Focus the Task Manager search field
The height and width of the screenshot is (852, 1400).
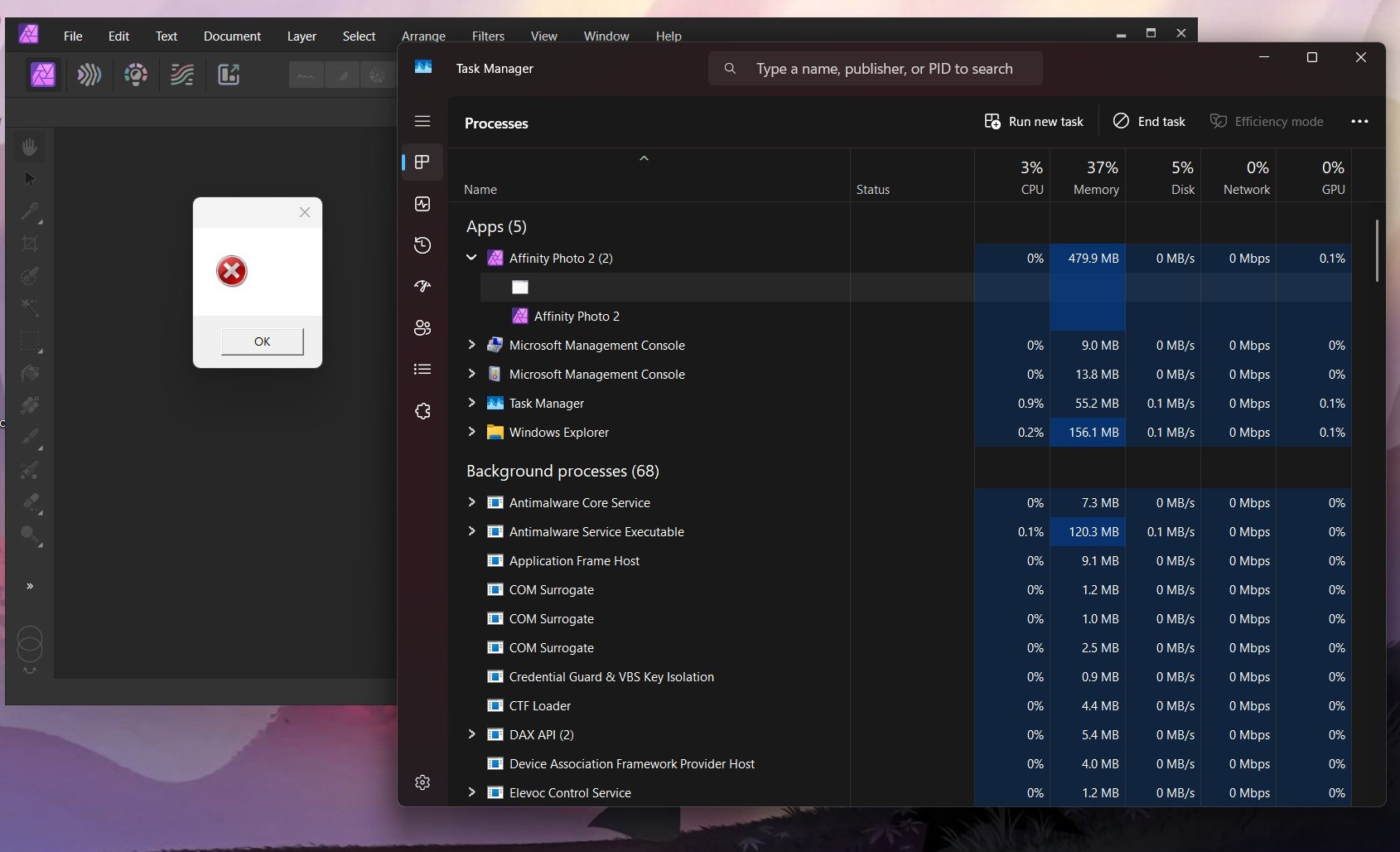click(876, 69)
